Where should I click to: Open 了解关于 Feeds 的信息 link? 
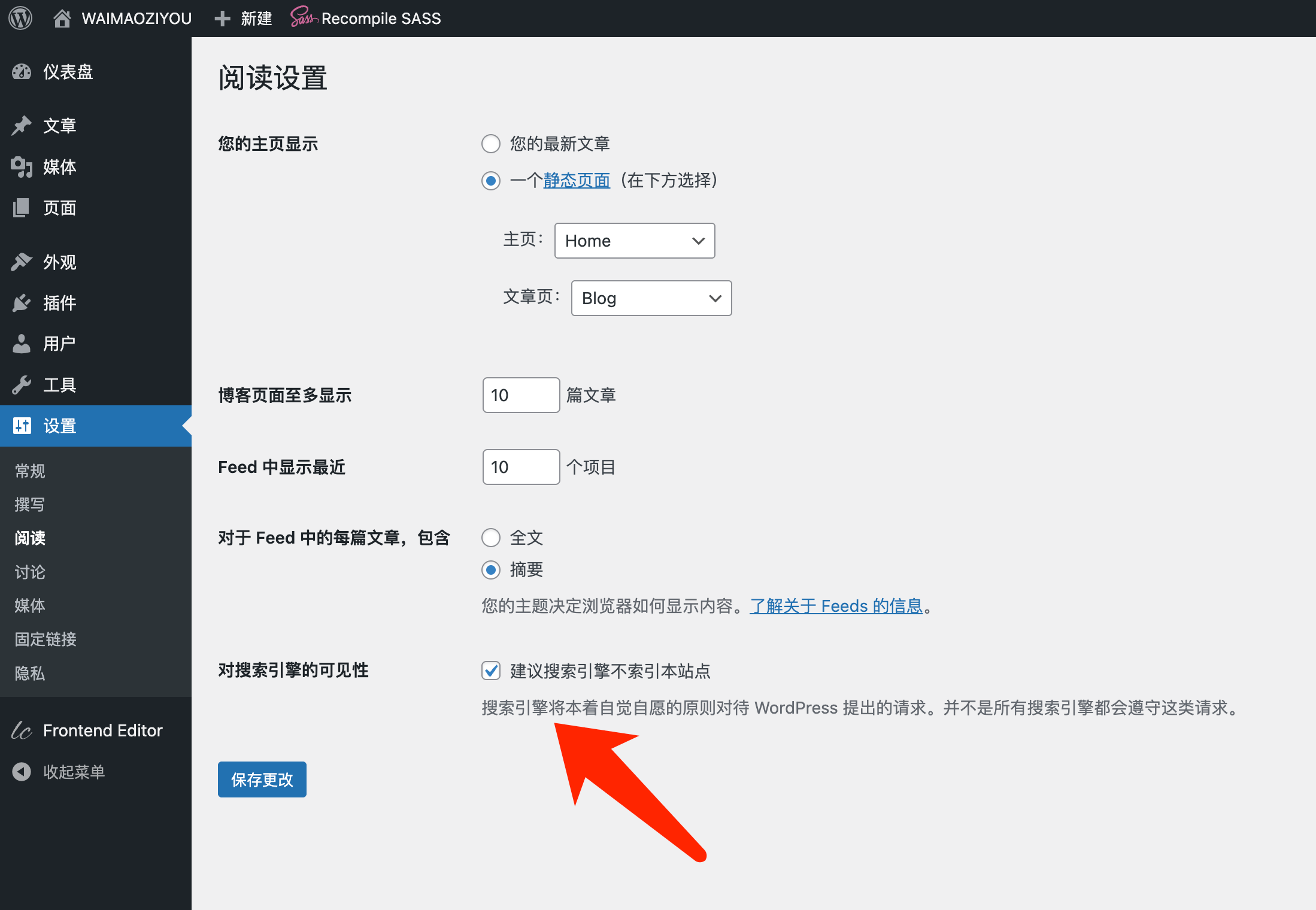[836, 606]
